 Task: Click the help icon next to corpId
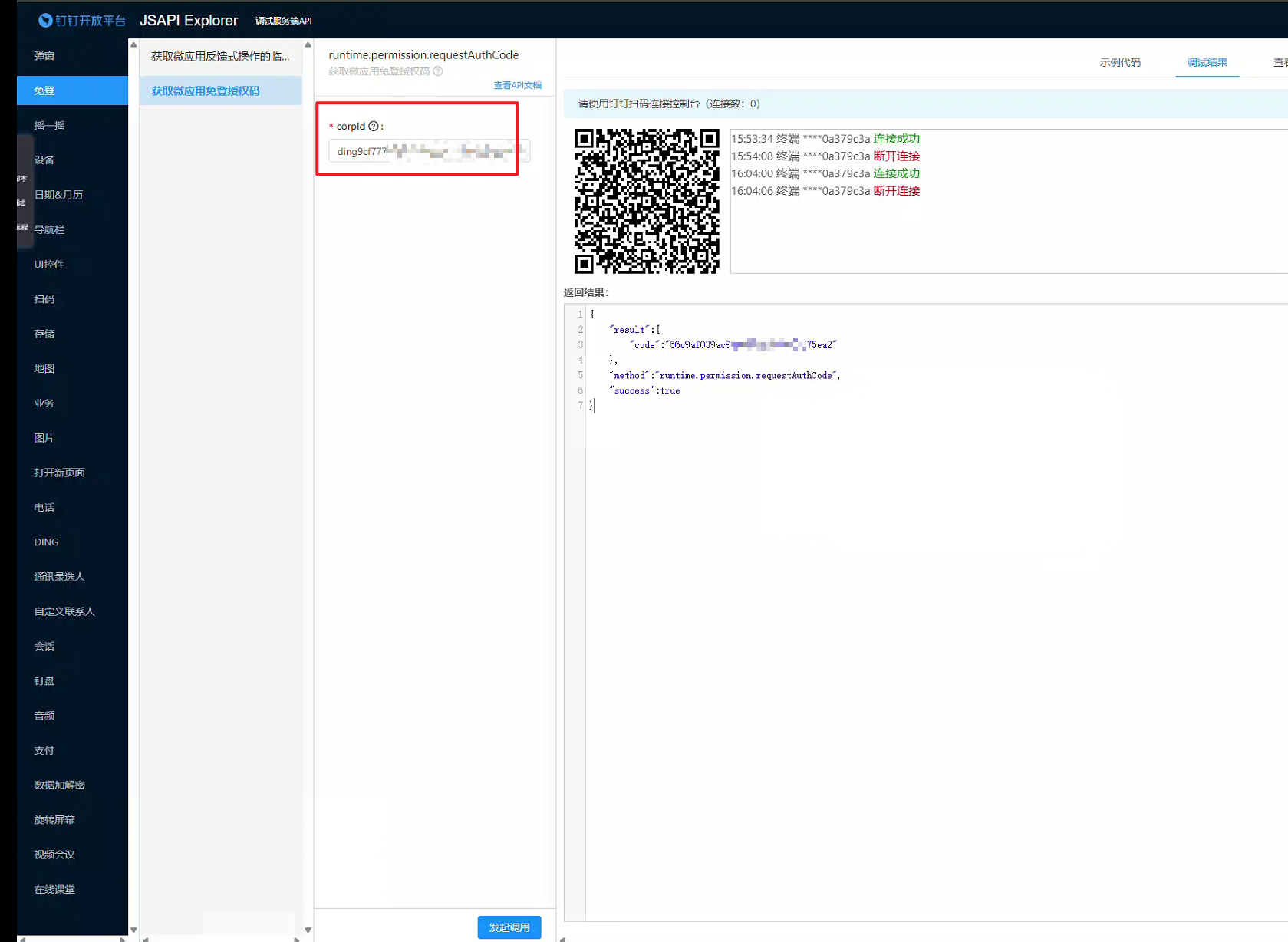tap(374, 127)
